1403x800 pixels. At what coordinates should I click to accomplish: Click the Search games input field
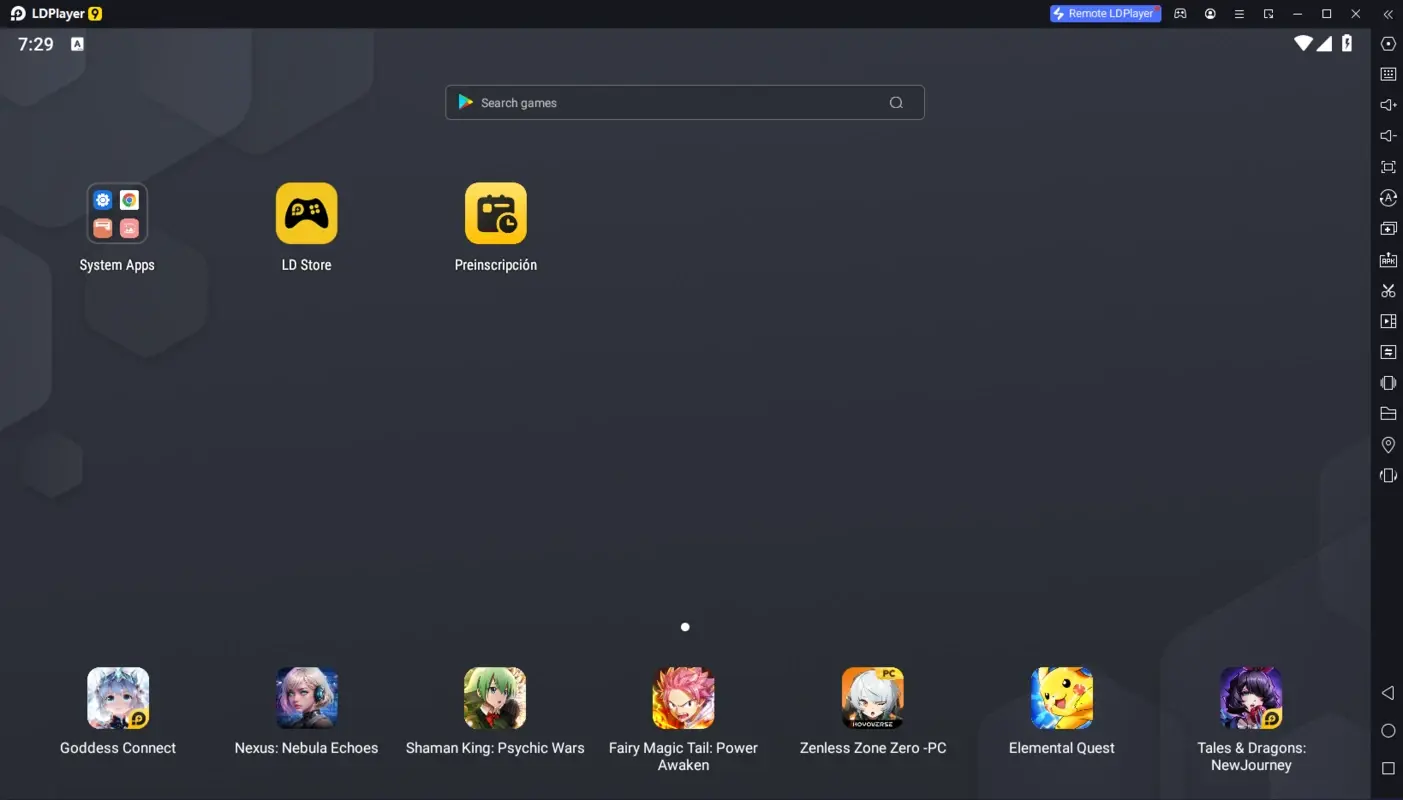pos(684,102)
